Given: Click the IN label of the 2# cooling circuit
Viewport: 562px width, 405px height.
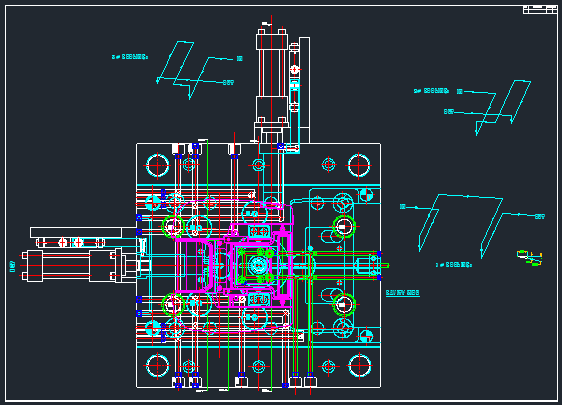Looking at the screenshot, I should (x=460, y=91).
